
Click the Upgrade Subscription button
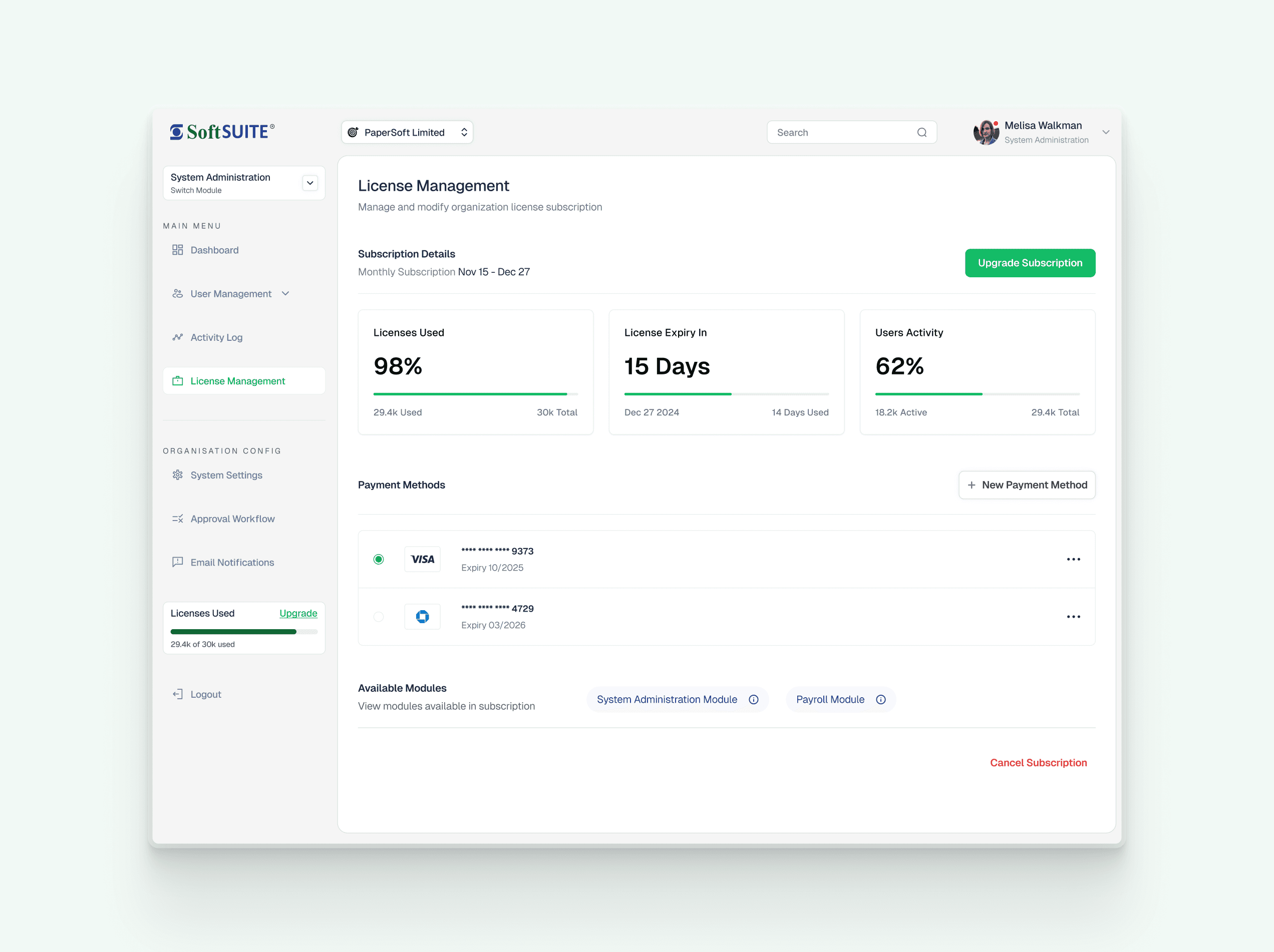click(1030, 263)
